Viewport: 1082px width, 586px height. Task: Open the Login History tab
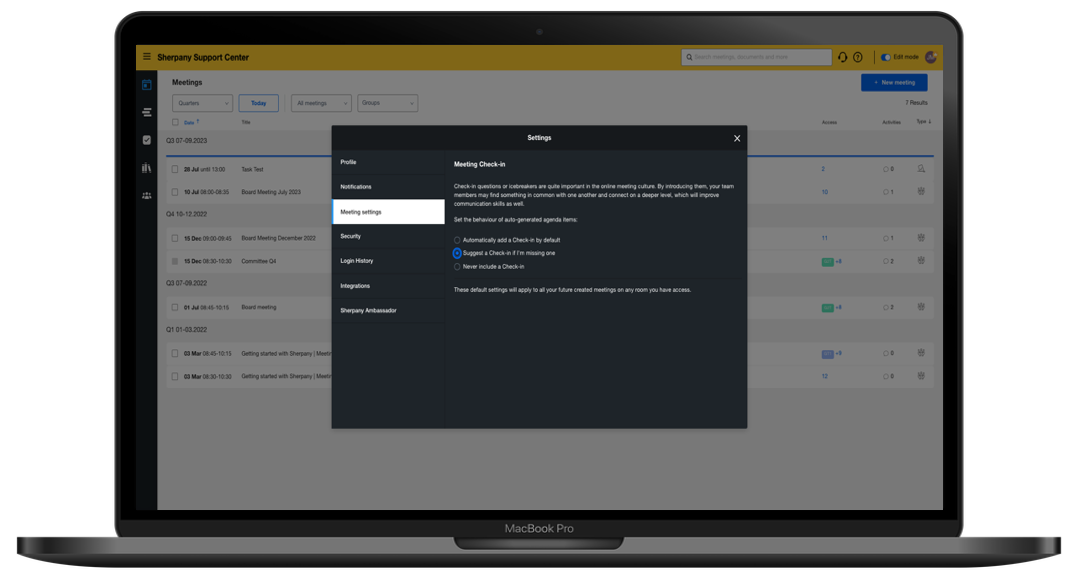click(388, 261)
